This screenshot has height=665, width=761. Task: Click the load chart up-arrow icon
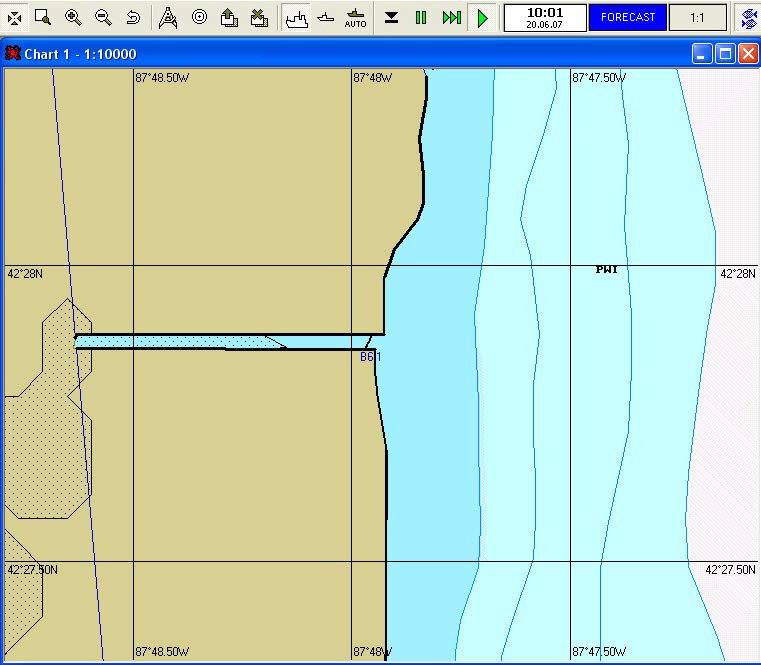coord(229,18)
